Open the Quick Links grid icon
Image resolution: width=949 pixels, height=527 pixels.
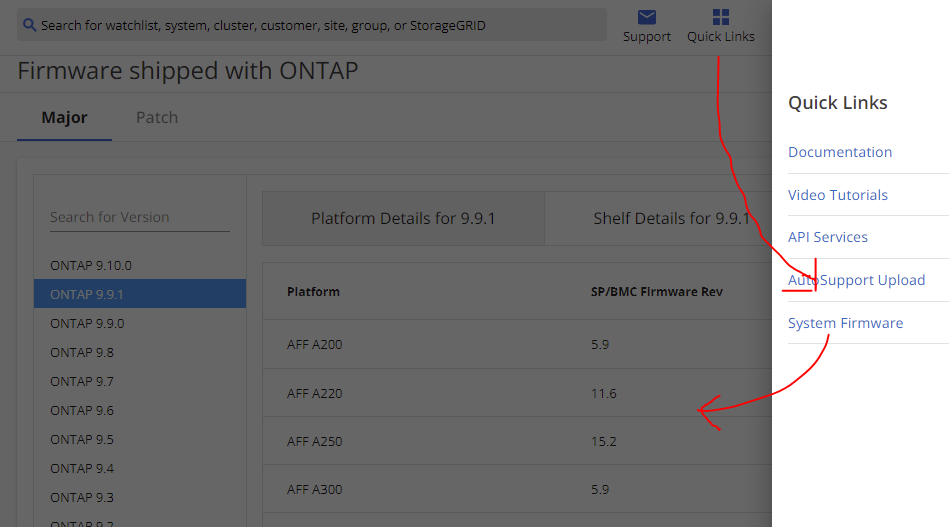[720, 17]
